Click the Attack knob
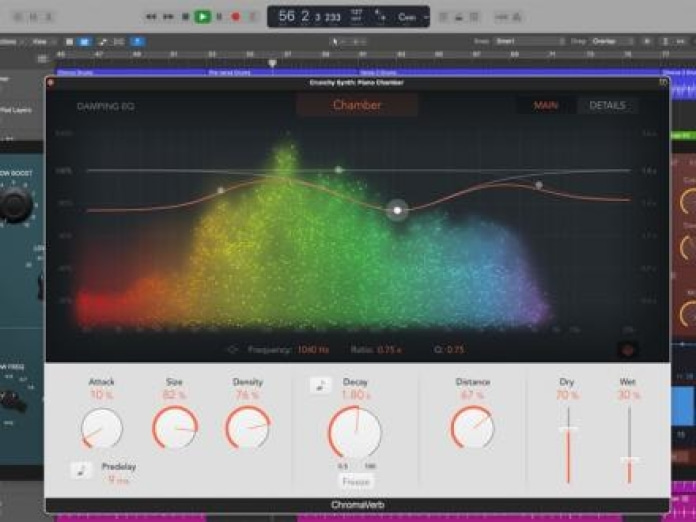 click(x=102, y=429)
